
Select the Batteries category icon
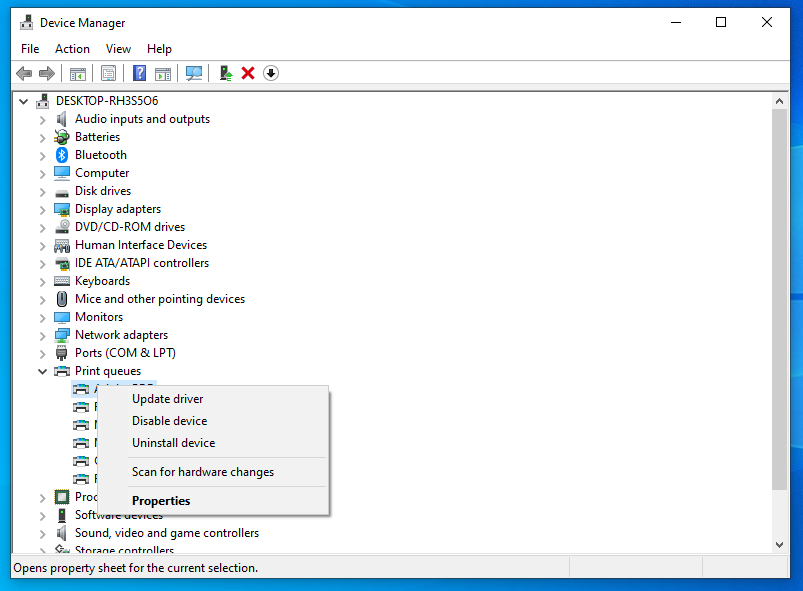point(62,137)
